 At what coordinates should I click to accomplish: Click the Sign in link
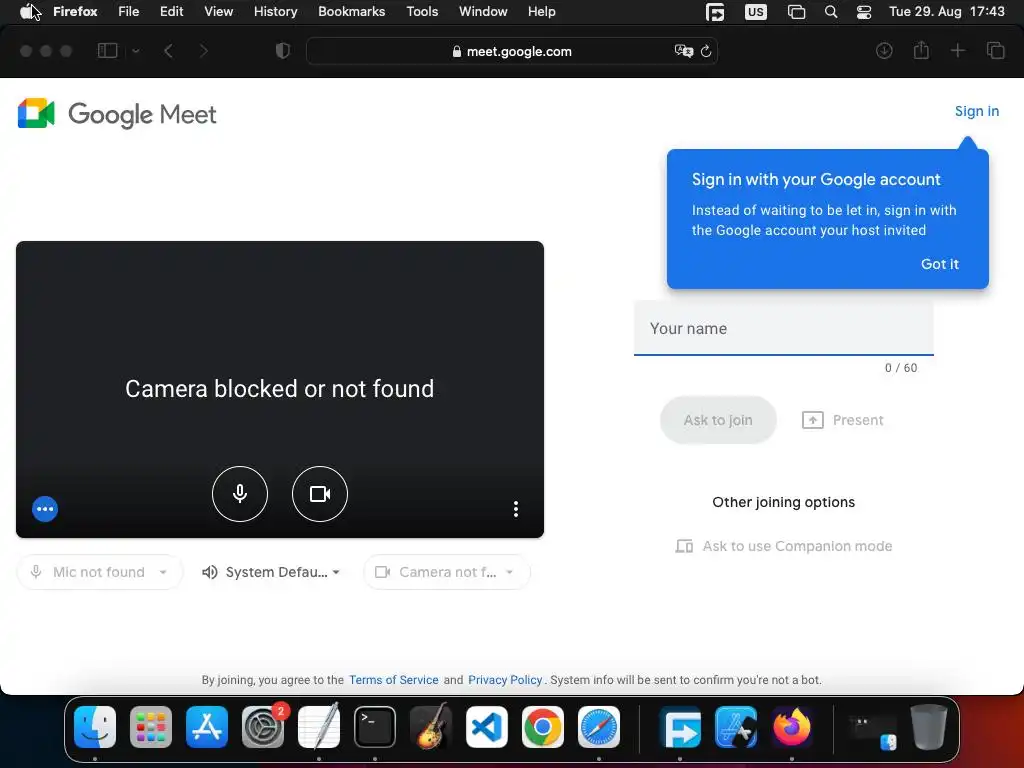[x=976, y=111]
